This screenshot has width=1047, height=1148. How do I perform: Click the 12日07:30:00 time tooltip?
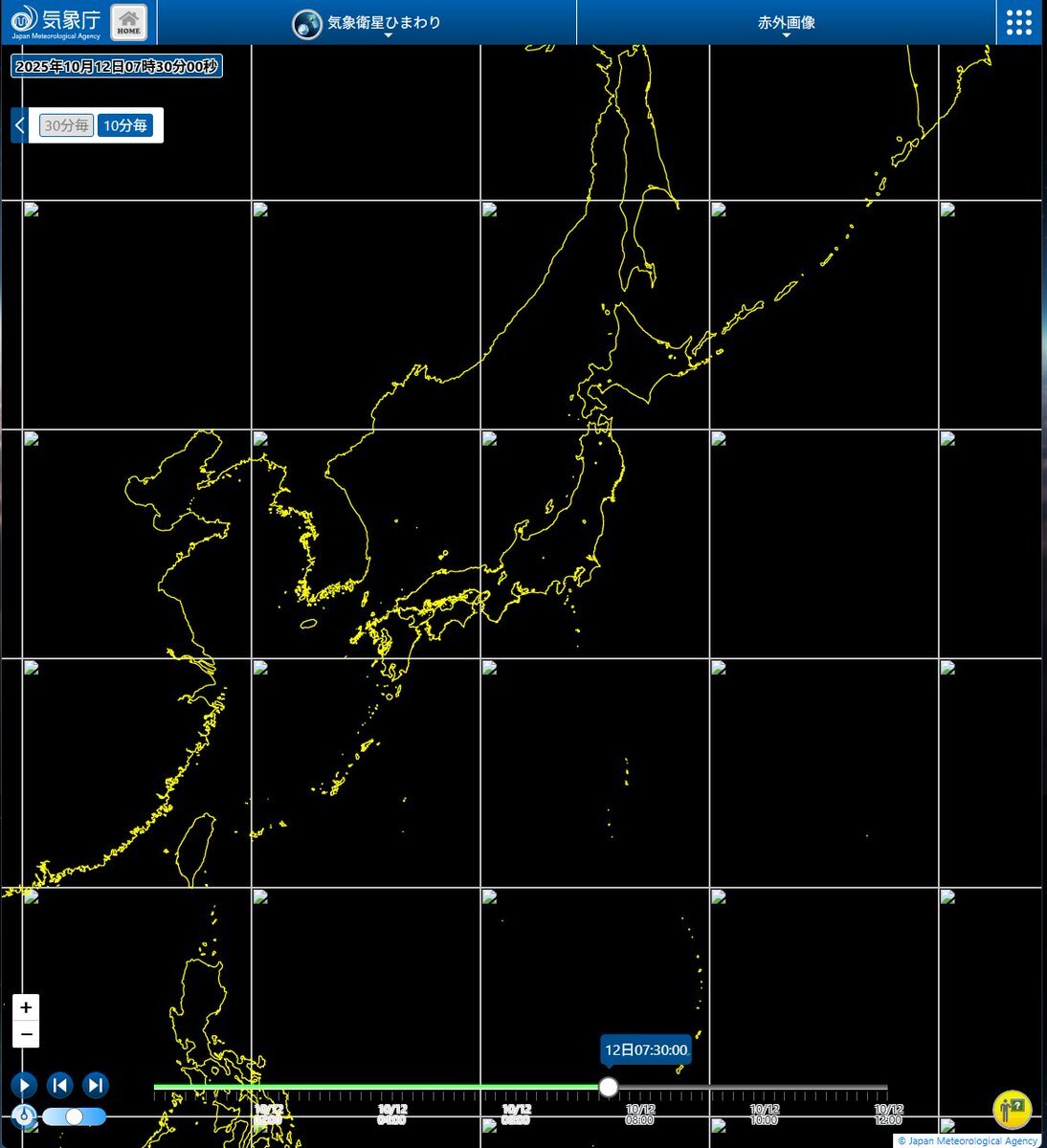(646, 1050)
